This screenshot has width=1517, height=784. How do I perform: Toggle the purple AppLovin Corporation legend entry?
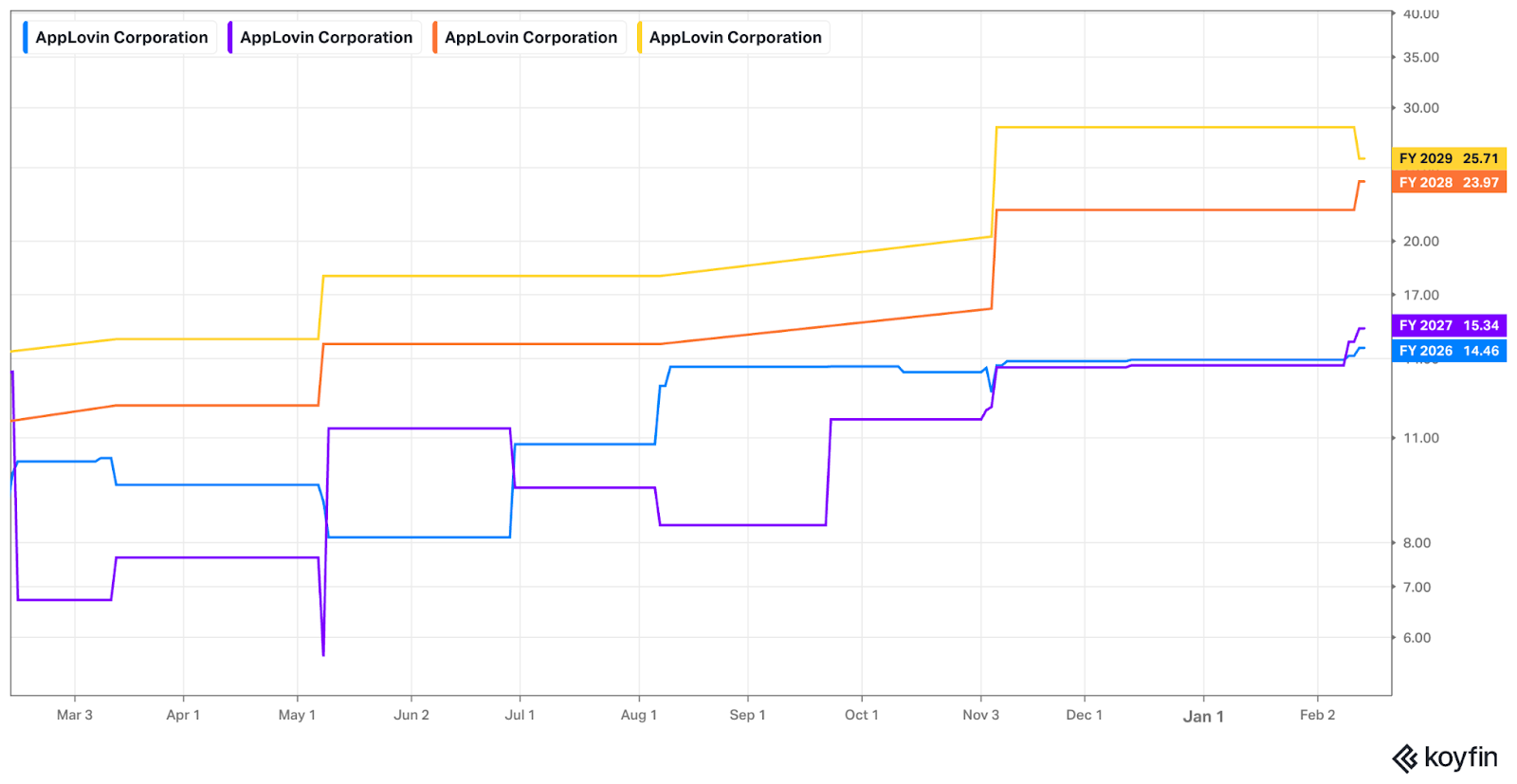click(x=325, y=38)
